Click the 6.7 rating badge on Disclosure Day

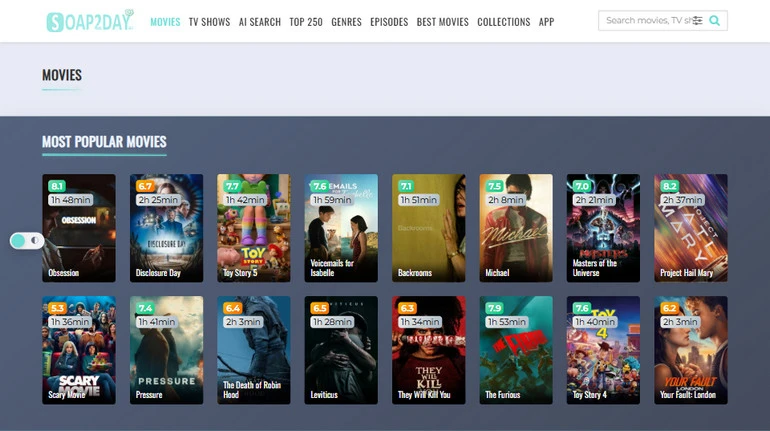coord(145,186)
